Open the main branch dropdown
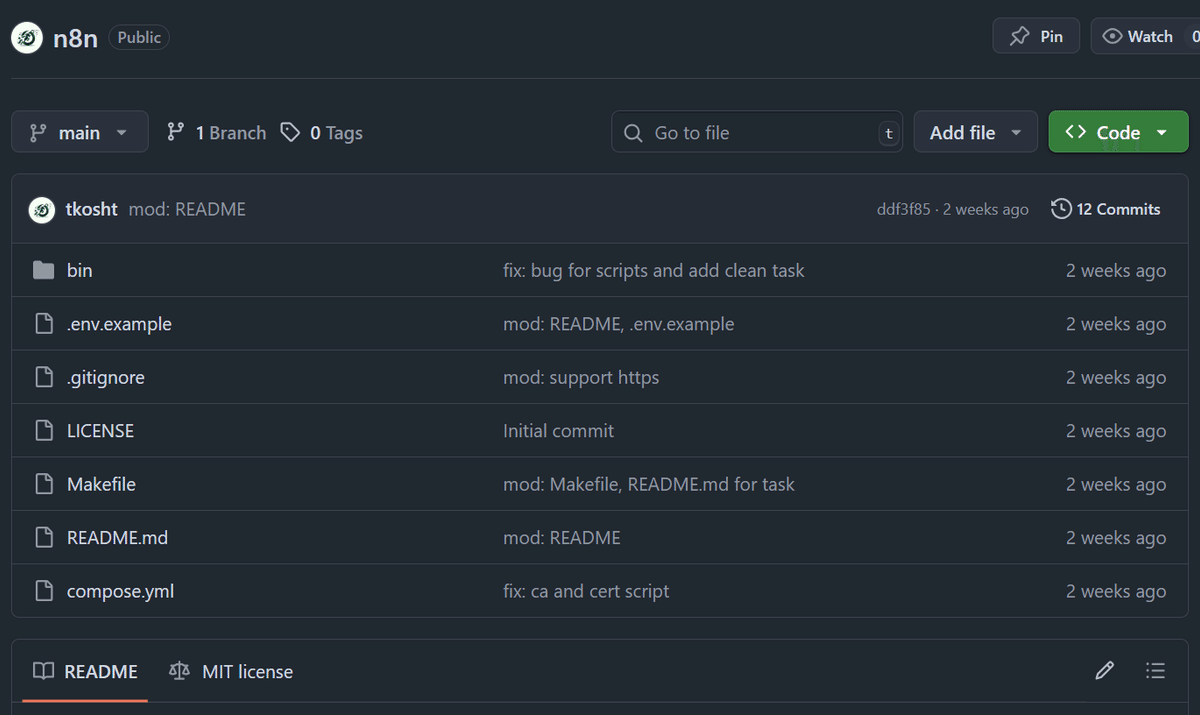 [80, 132]
